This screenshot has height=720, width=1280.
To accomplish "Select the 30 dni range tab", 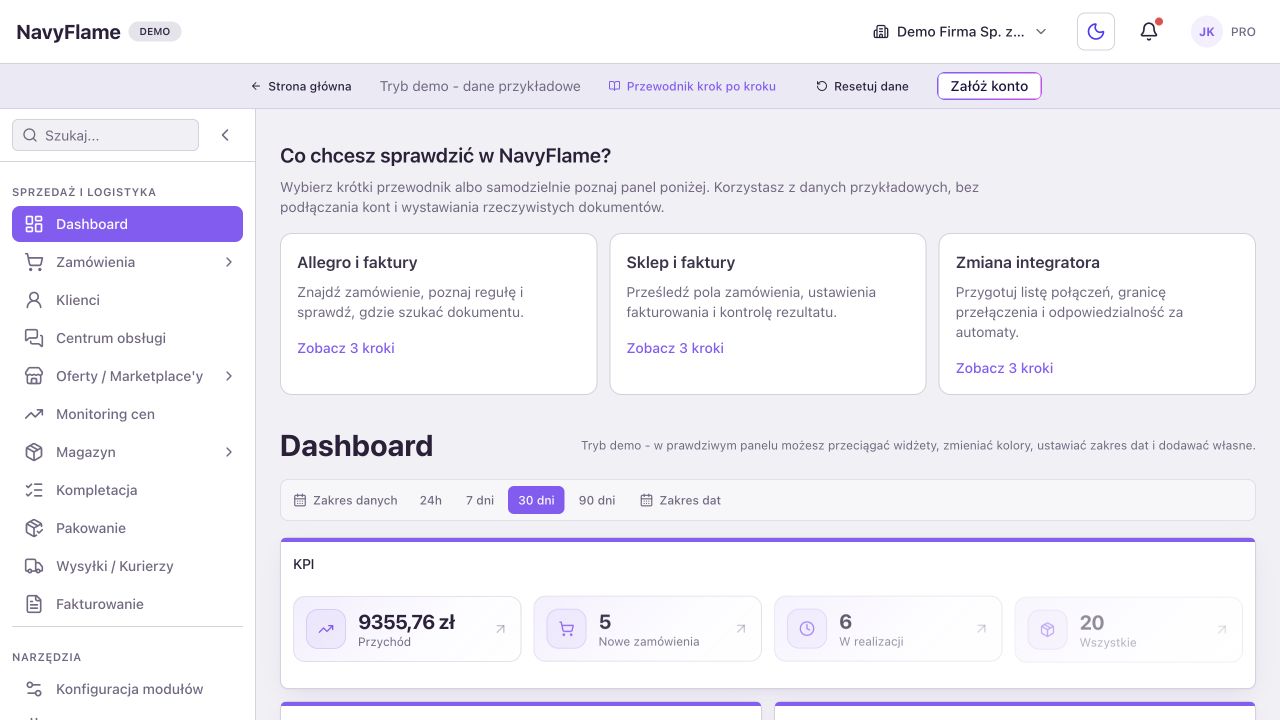I will point(536,500).
